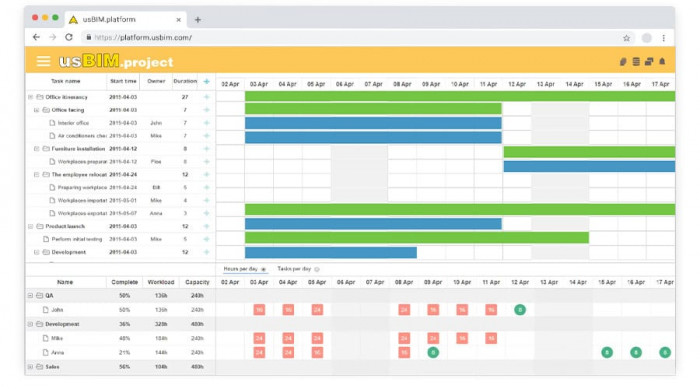Click the plus icon in task column header
The width and height of the screenshot is (700, 389).
coord(206,81)
